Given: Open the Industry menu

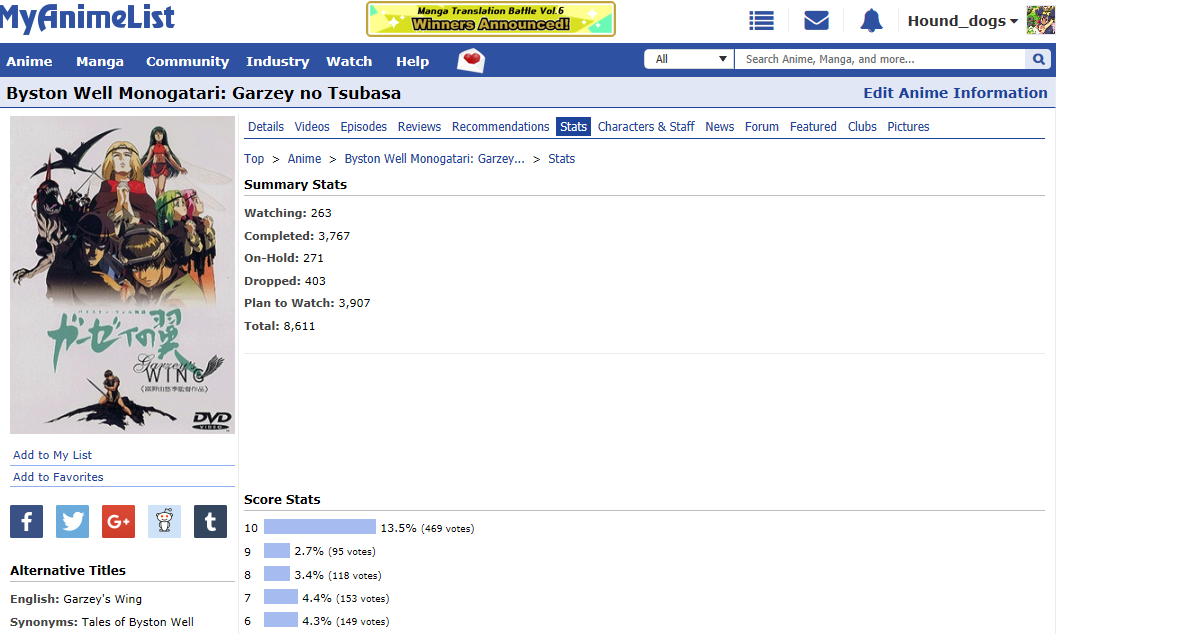Looking at the screenshot, I should tap(277, 61).
